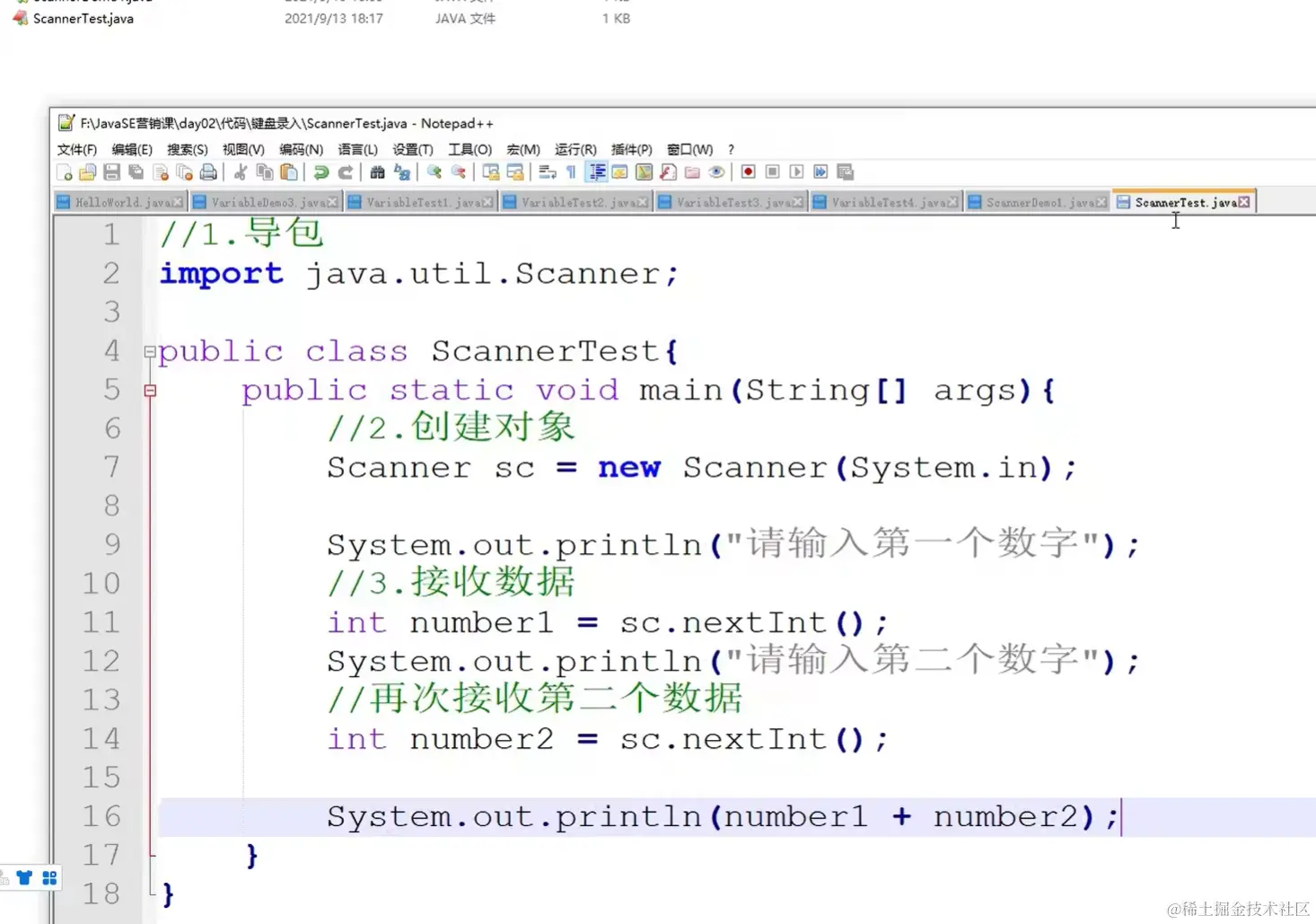Switch to the VariableDemo3.java tab
Viewport: 1316px width, 924px height.
coord(268,203)
